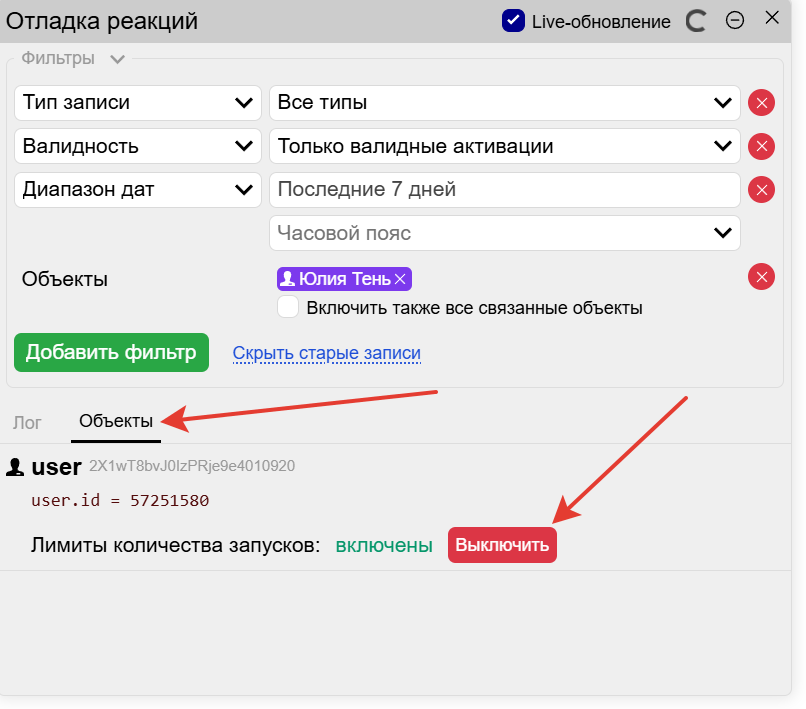Click the Выключить launch limits button
Image resolution: width=806 pixels, height=709 pixels.
point(502,545)
